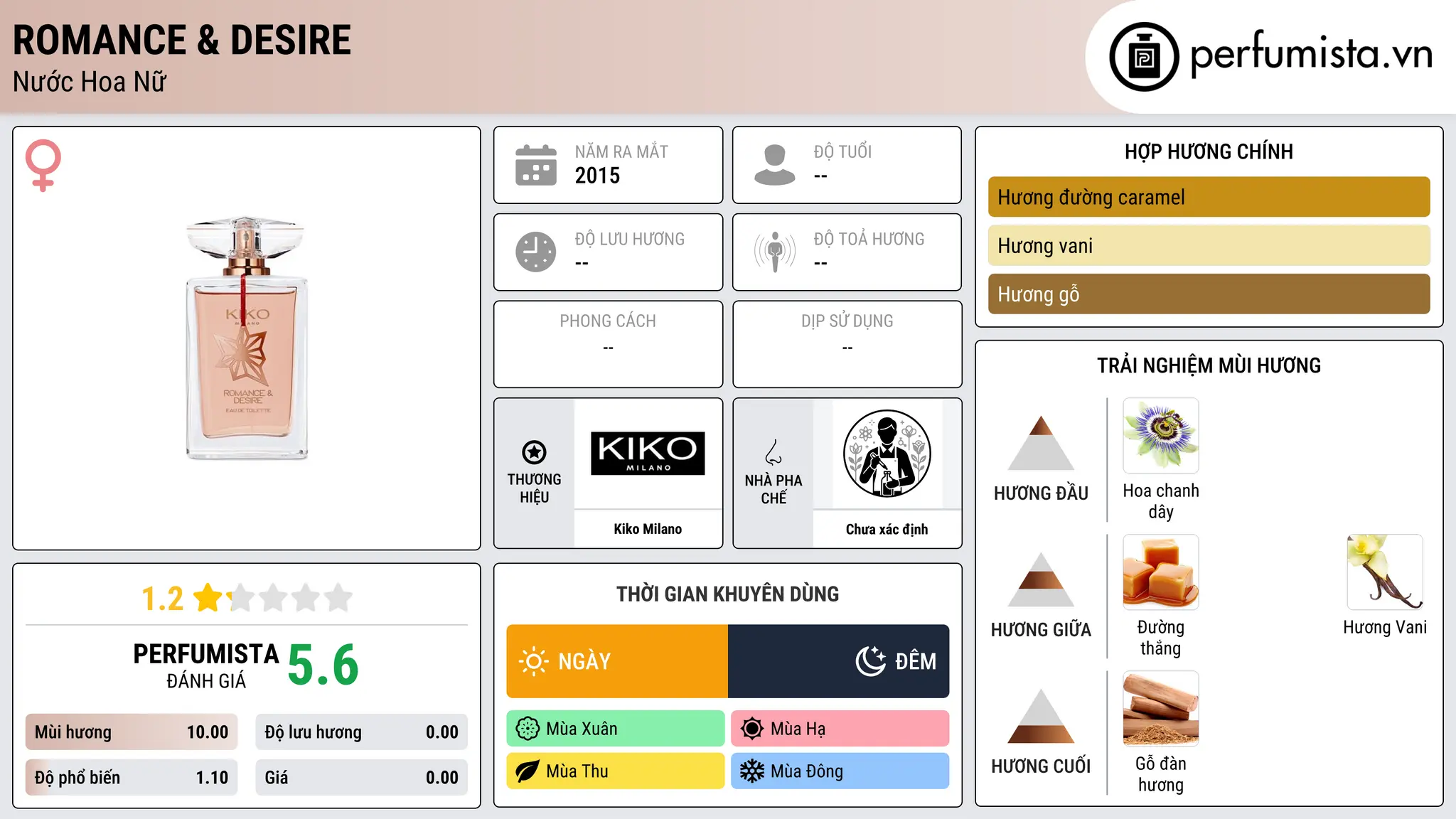Click the HƯƠNG GIỮA label text

pyautogui.click(x=1041, y=630)
